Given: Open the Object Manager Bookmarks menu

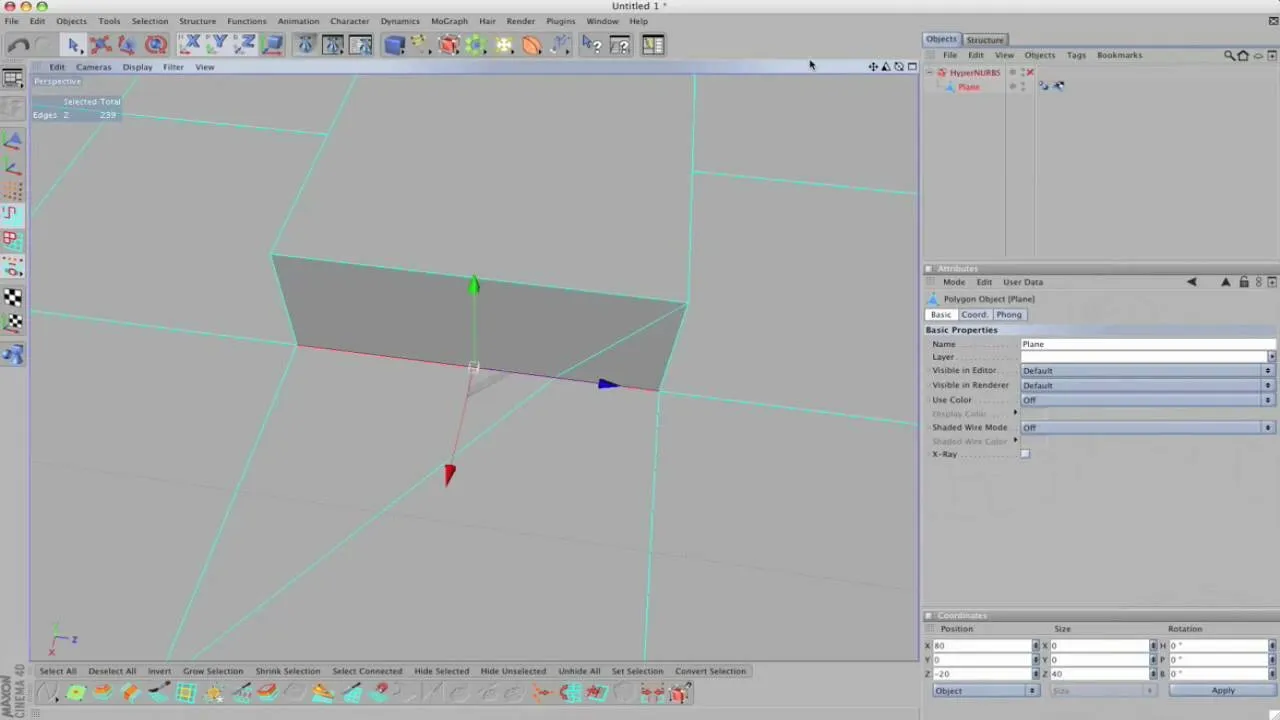Looking at the screenshot, I should click(1119, 55).
